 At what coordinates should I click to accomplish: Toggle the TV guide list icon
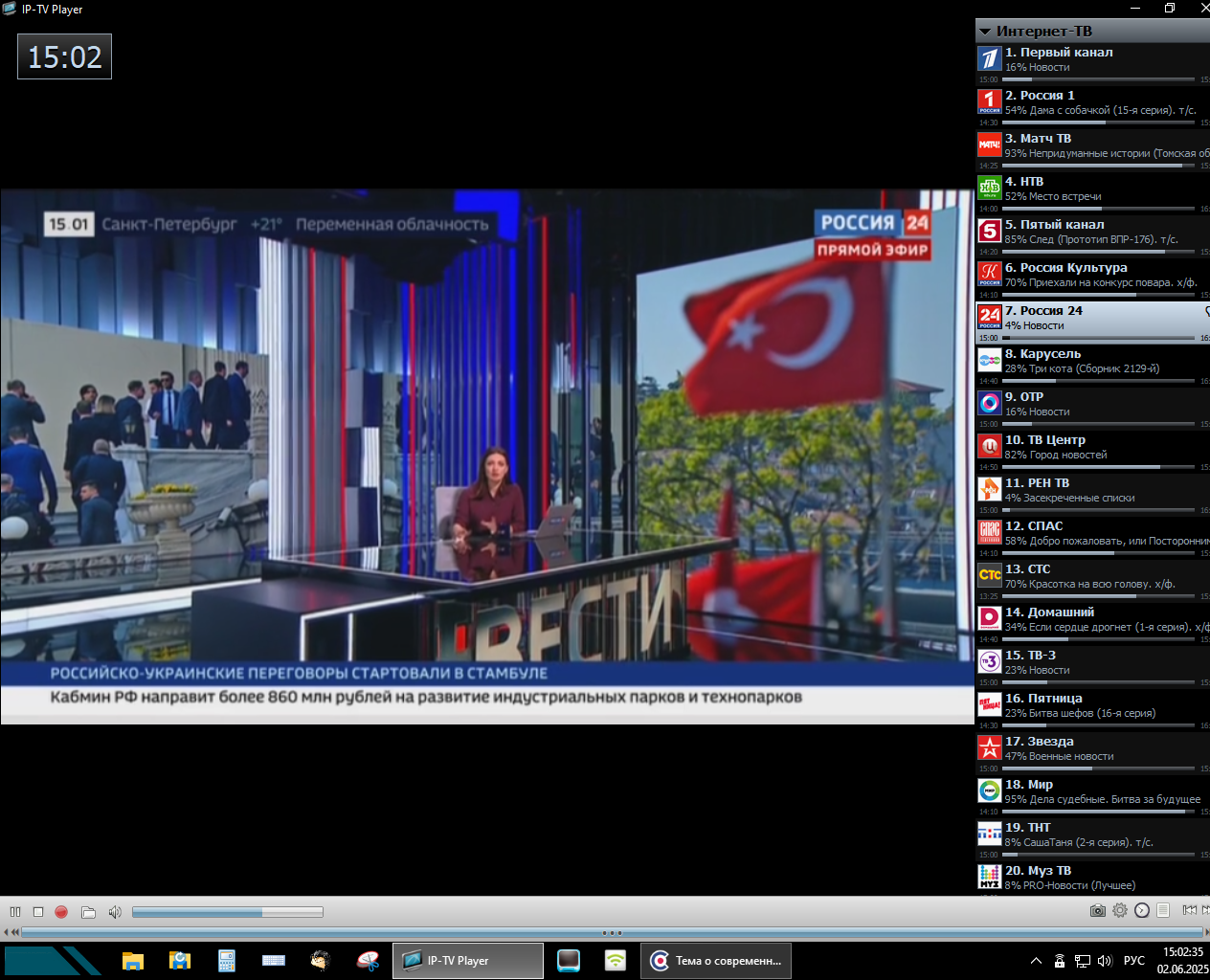pos(1163,910)
